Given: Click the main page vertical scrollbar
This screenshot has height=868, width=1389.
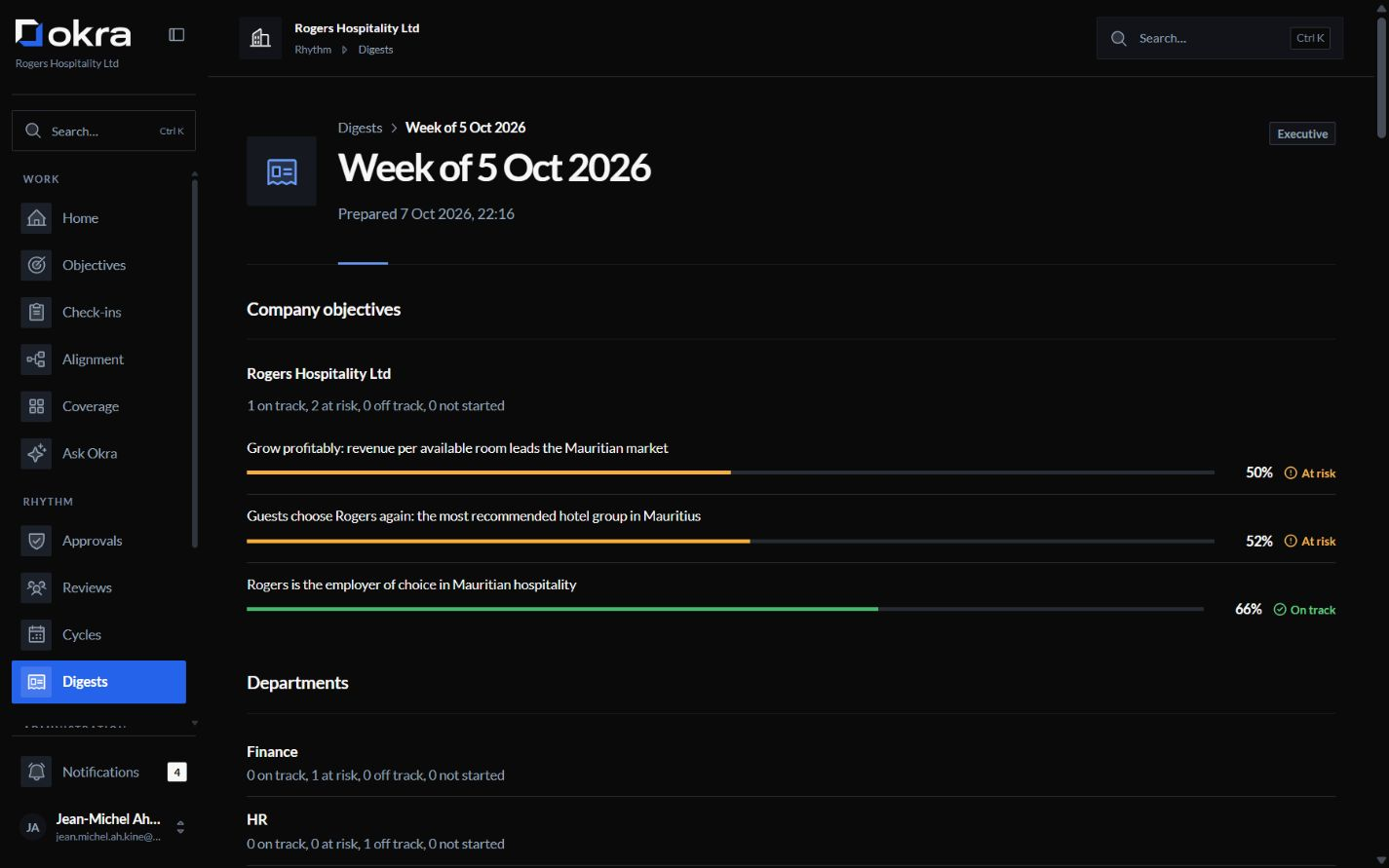Looking at the screenshot, I should point(1381,78).
